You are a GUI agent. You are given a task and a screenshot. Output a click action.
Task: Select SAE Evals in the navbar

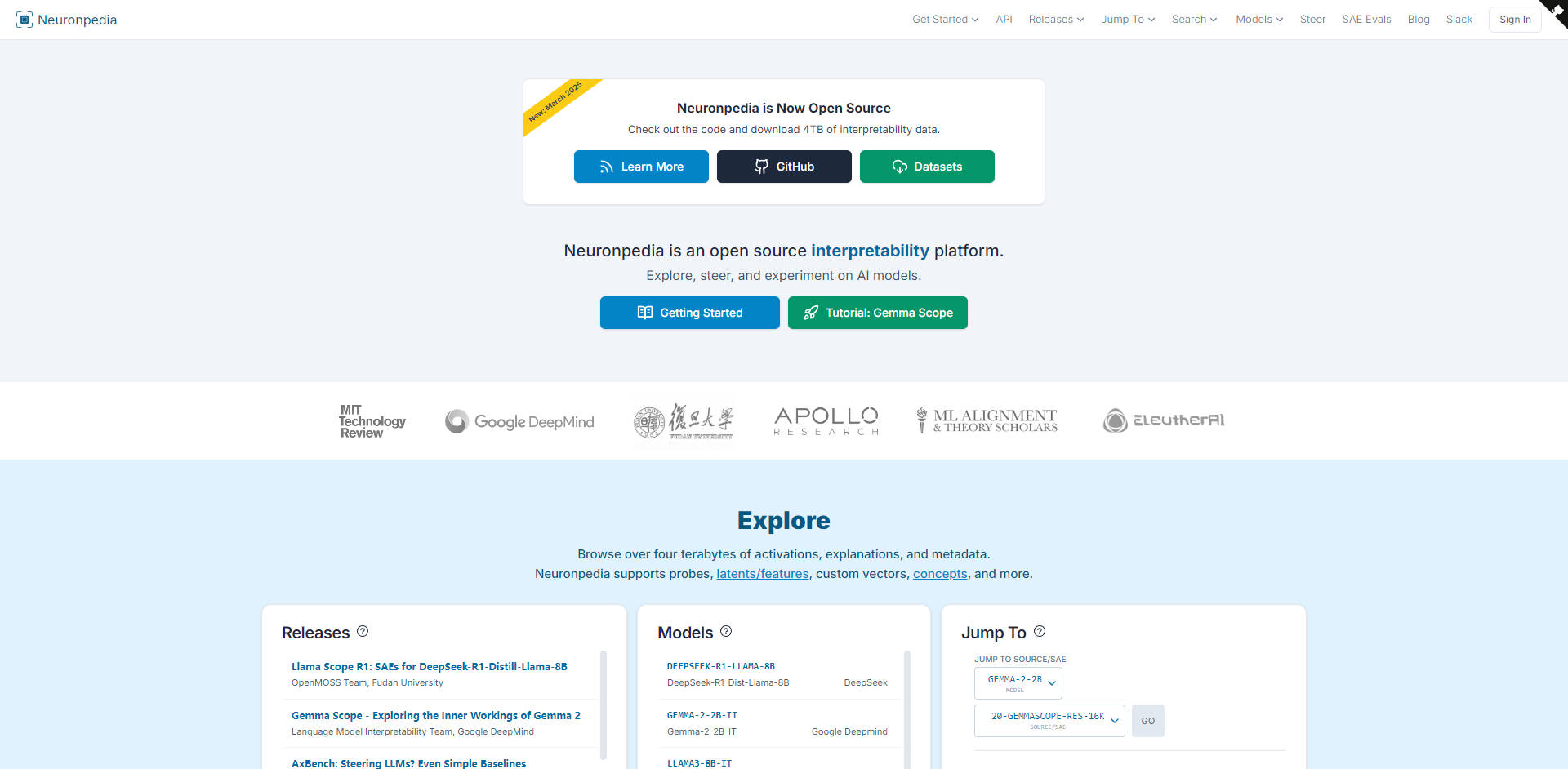1366,19
